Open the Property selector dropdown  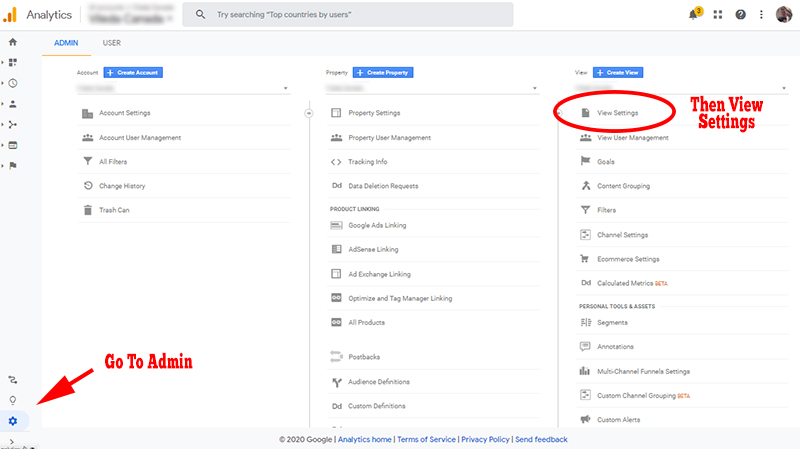coord(433,88)
